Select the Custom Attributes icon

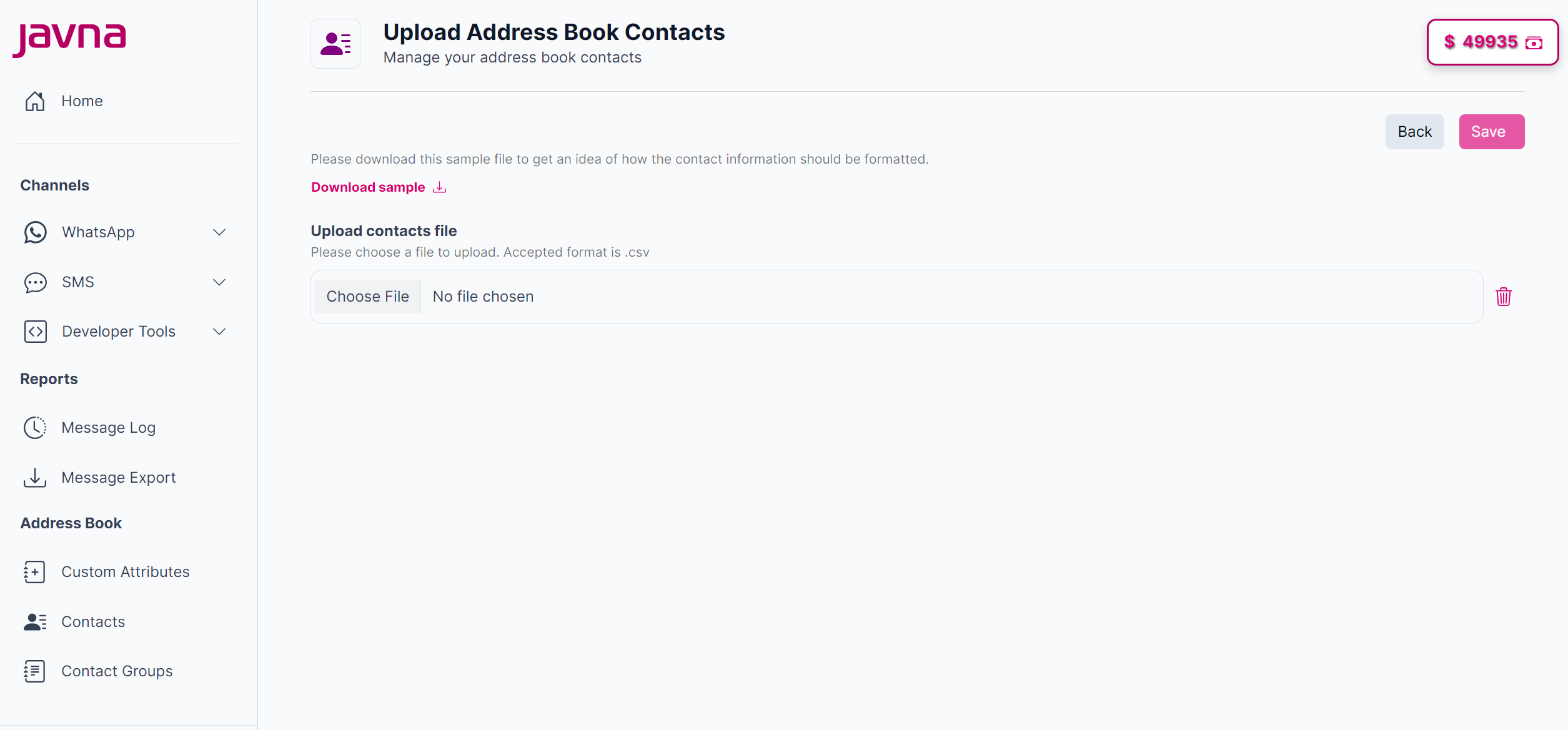tap(35, 571)
